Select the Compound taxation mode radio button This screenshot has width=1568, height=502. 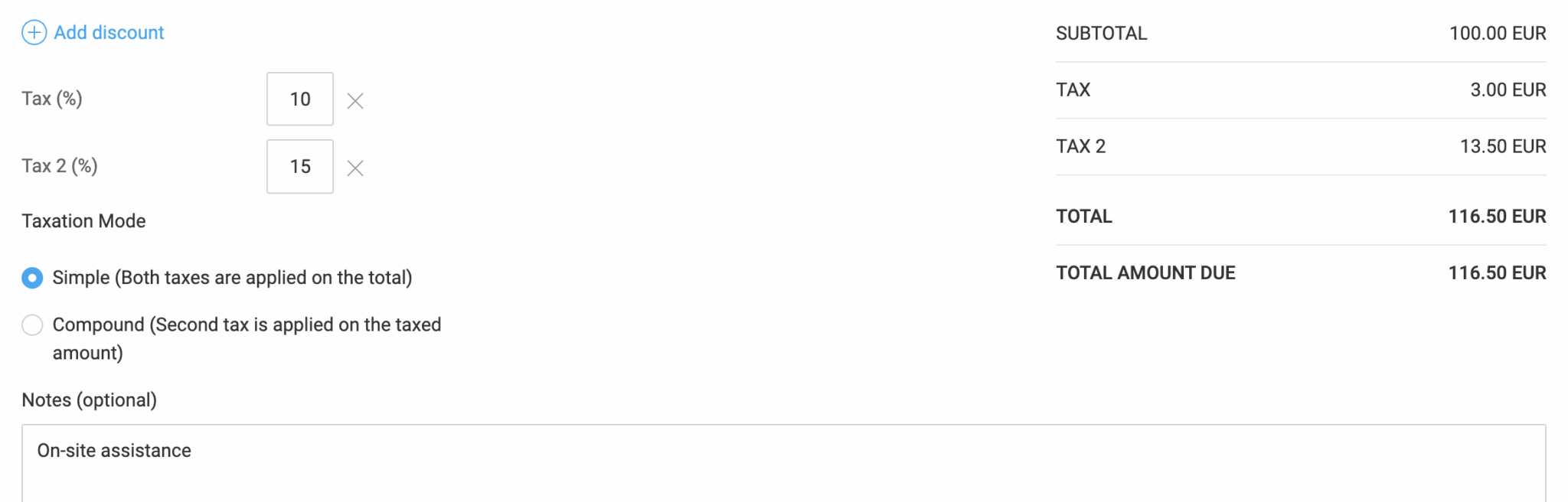[x=32, y=325]
